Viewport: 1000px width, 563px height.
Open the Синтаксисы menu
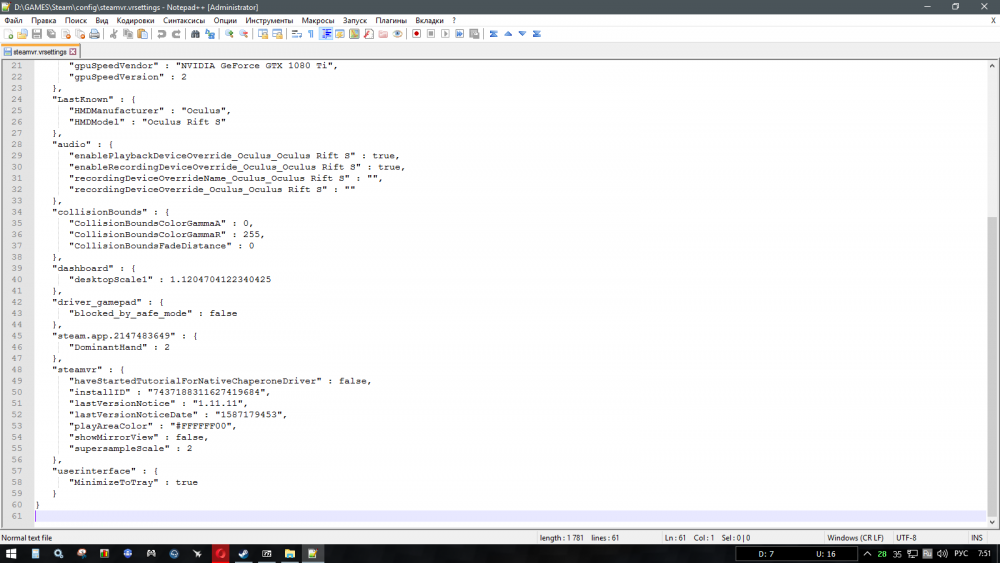[184, 20]
